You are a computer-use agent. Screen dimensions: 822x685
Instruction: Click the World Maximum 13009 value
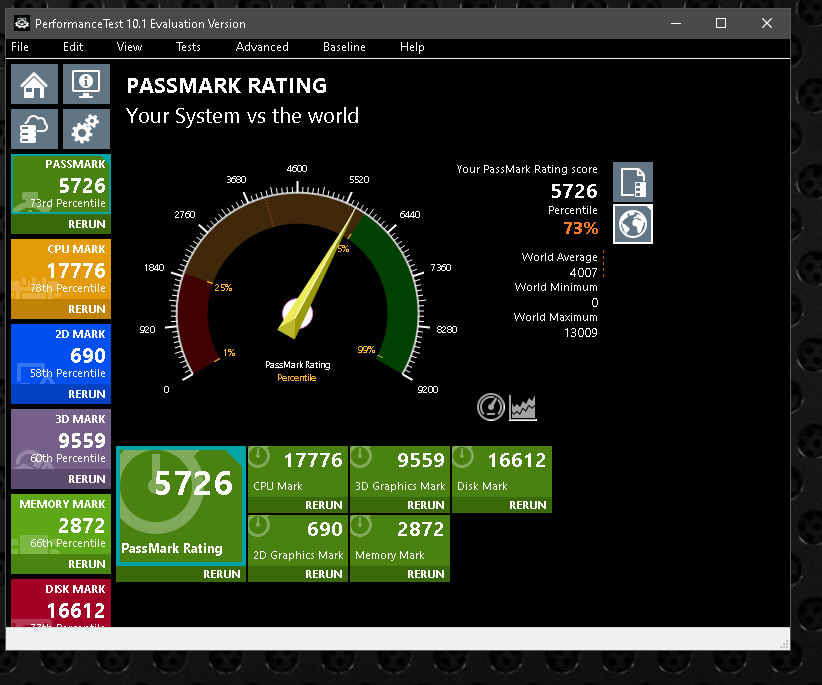pos(580,333)
